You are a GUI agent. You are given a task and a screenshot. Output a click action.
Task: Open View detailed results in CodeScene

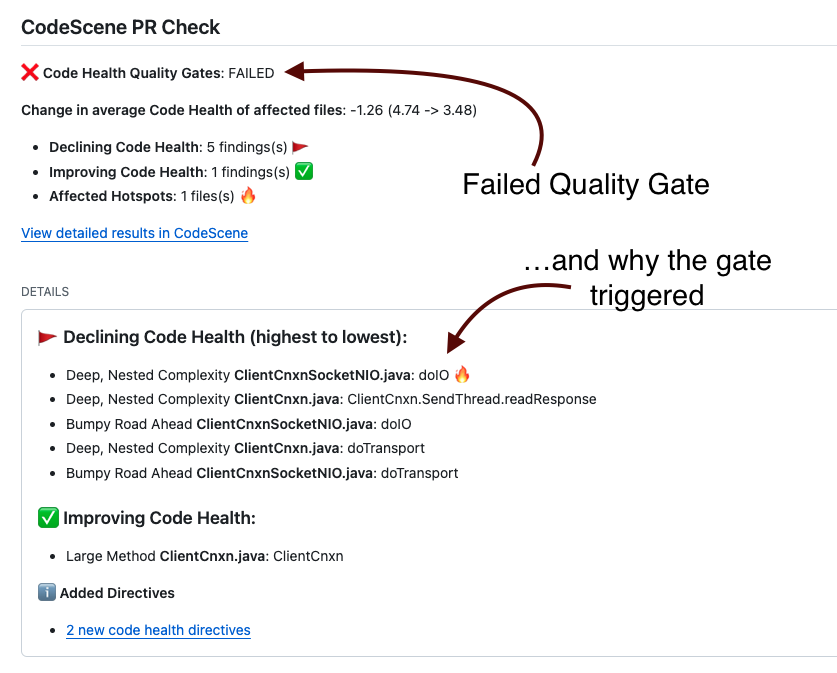(134, 233)
